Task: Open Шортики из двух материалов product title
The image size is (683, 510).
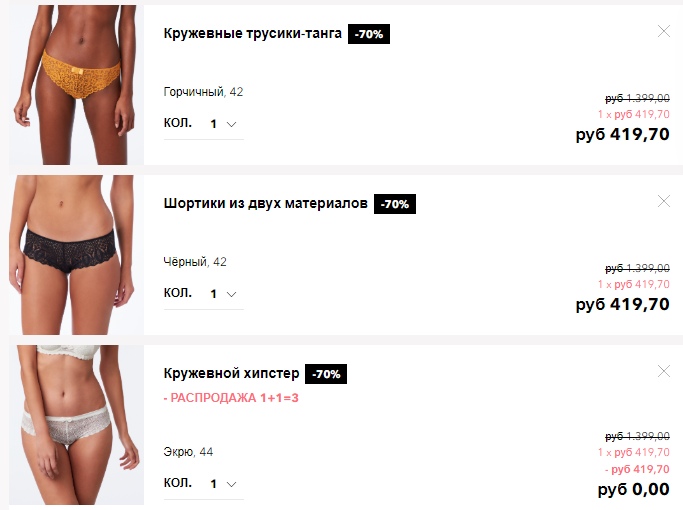Action: [266, 203]
